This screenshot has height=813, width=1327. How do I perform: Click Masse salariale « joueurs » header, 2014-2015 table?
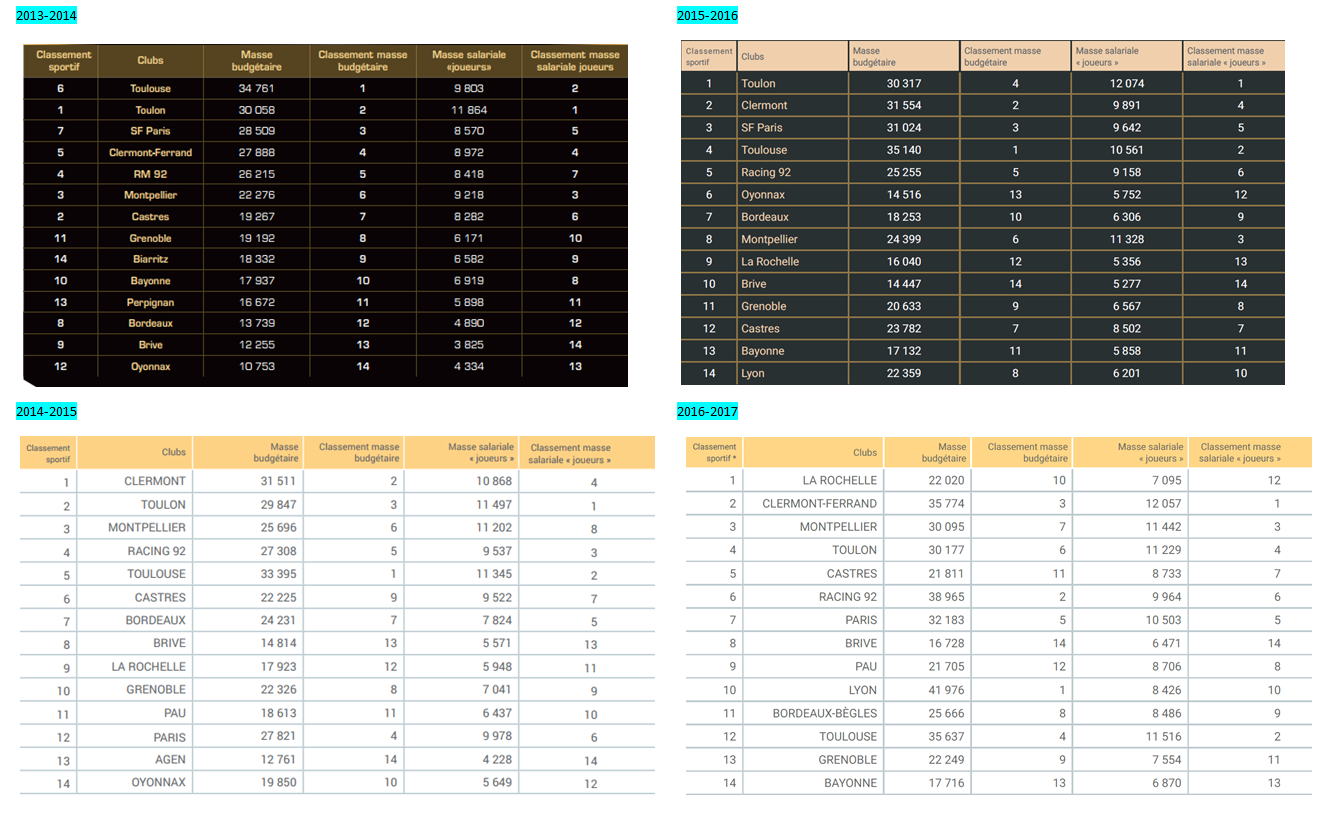click(x=481, y=453)
